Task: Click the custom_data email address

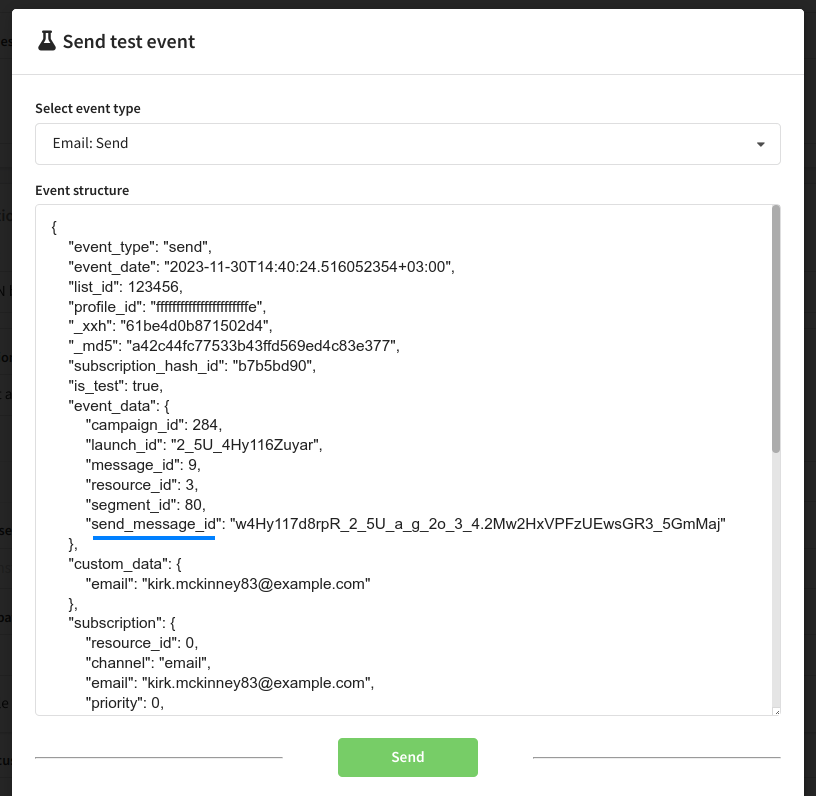Action: [x=257, y=583]
